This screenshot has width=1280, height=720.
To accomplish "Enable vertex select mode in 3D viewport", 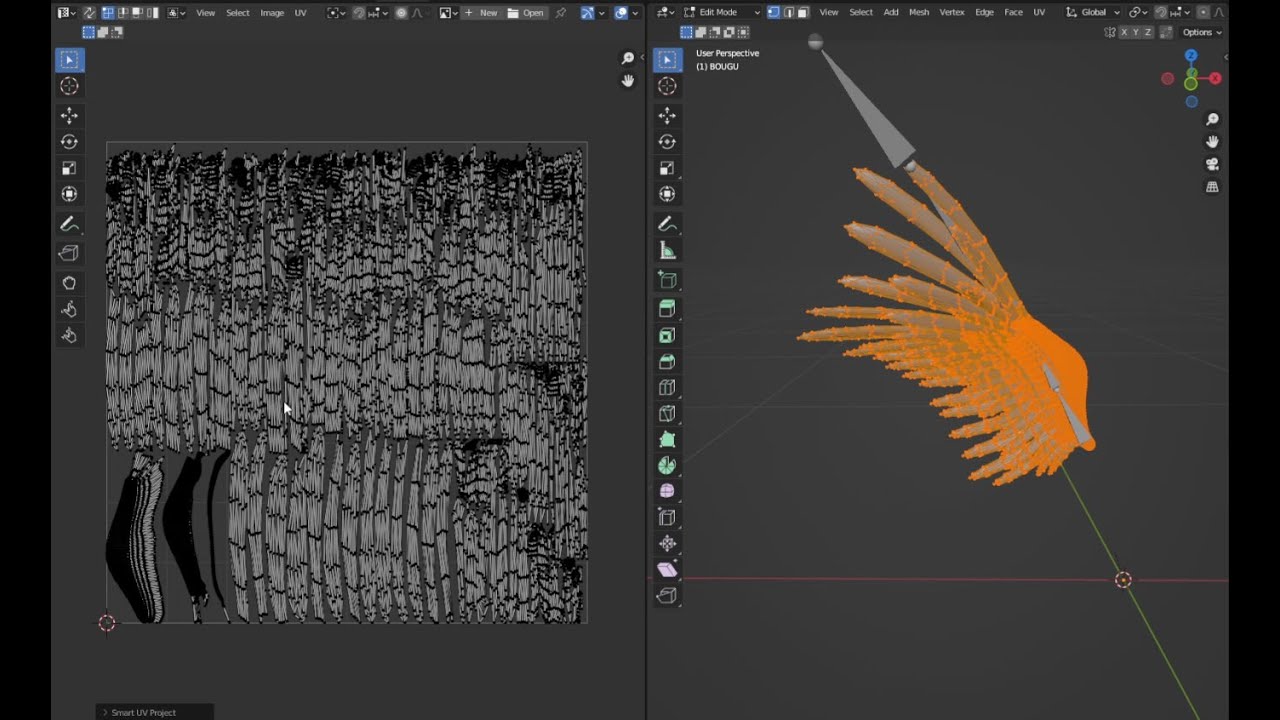I will point(773,12).
